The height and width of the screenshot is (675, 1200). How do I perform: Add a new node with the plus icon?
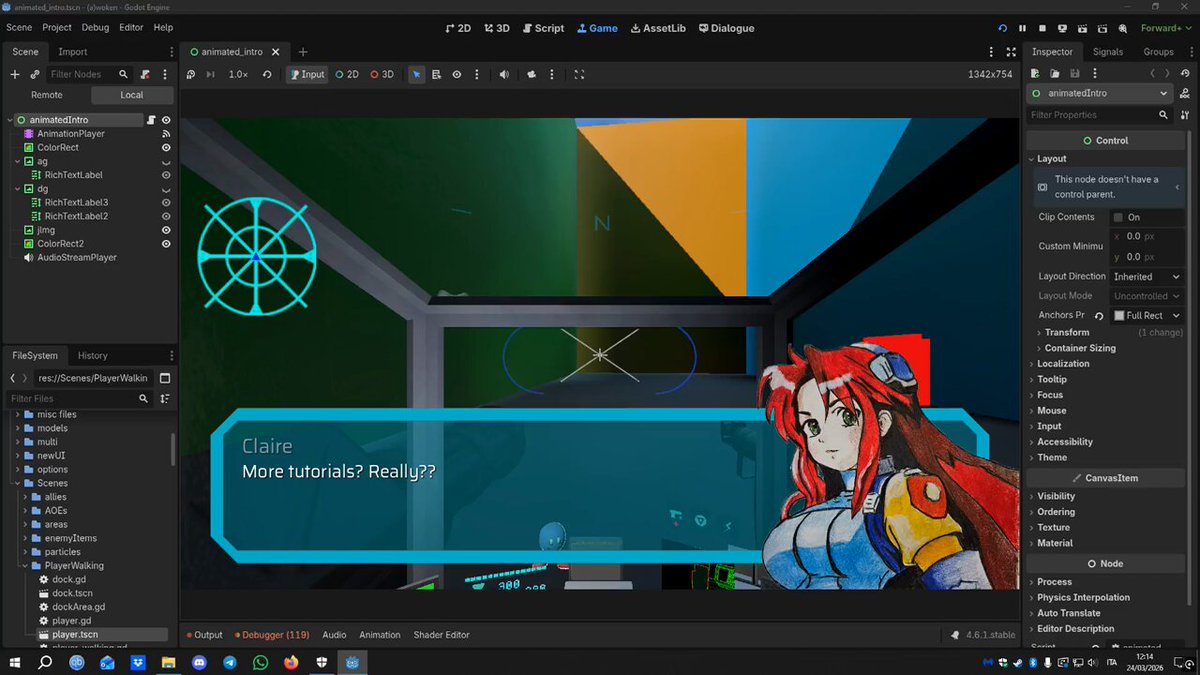coord(15,74)
